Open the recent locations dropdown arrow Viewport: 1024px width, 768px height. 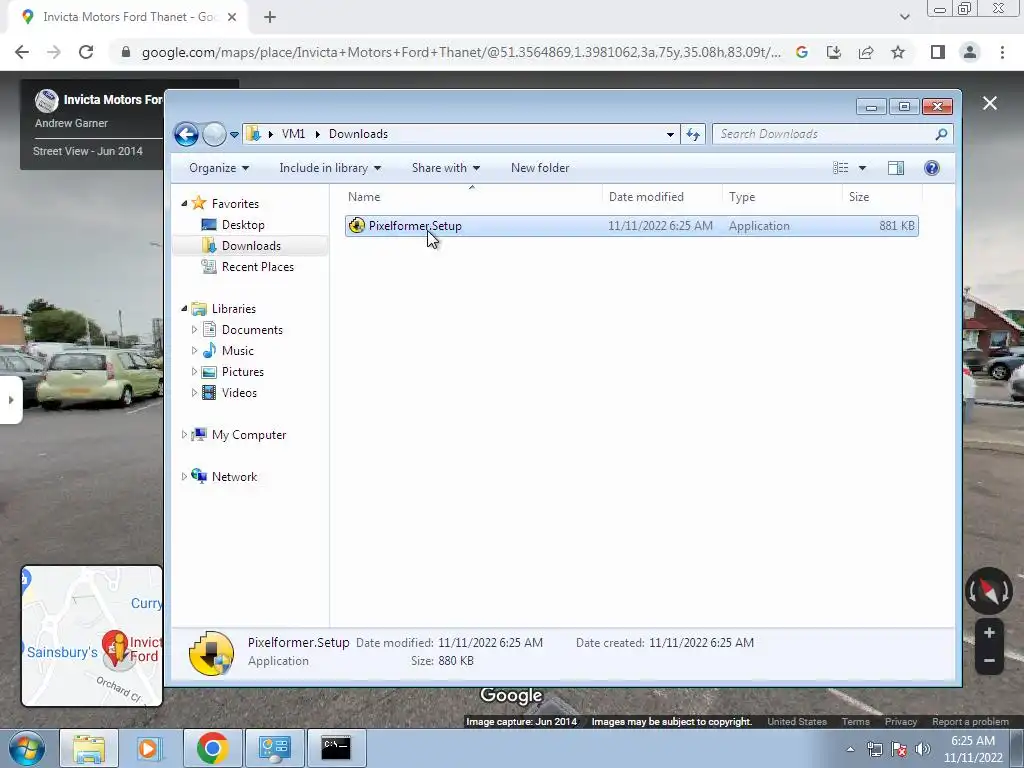(234, 135)
